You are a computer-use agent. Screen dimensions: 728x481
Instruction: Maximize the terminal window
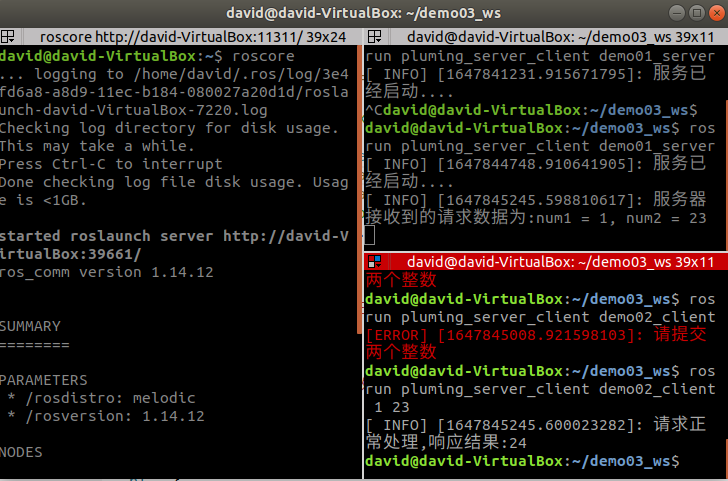coord(697,13)
